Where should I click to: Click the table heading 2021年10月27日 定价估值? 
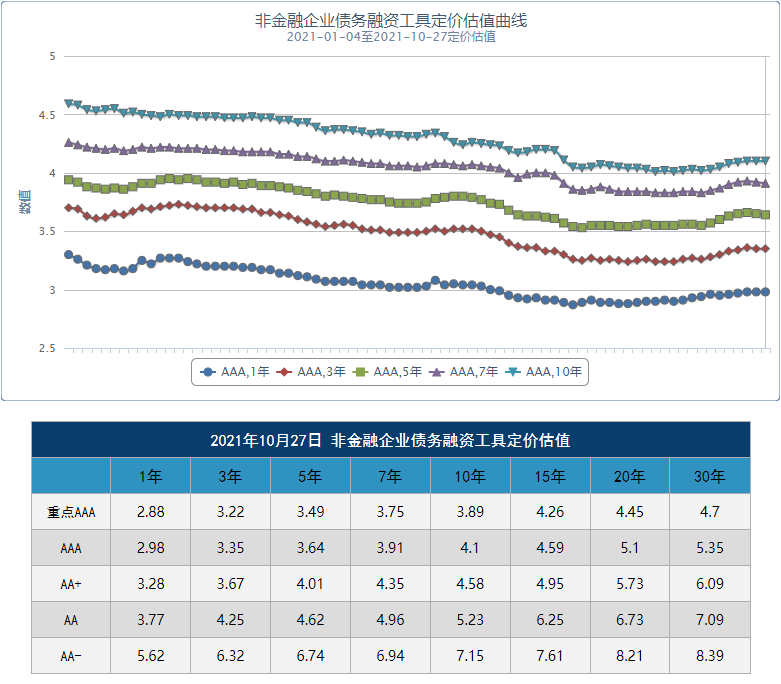[x=390, y=440]
